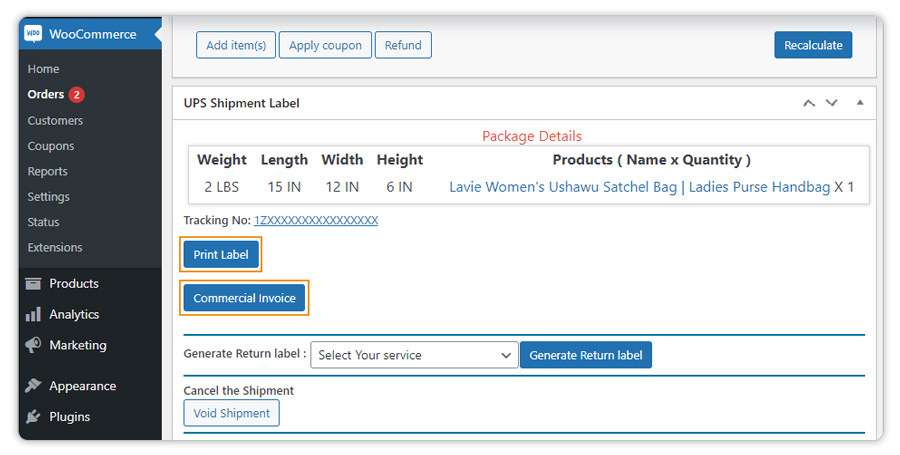Click the Marketing megaphone icon
The width and height of the screenshot is (900, 455).
[x=33, y=345]
